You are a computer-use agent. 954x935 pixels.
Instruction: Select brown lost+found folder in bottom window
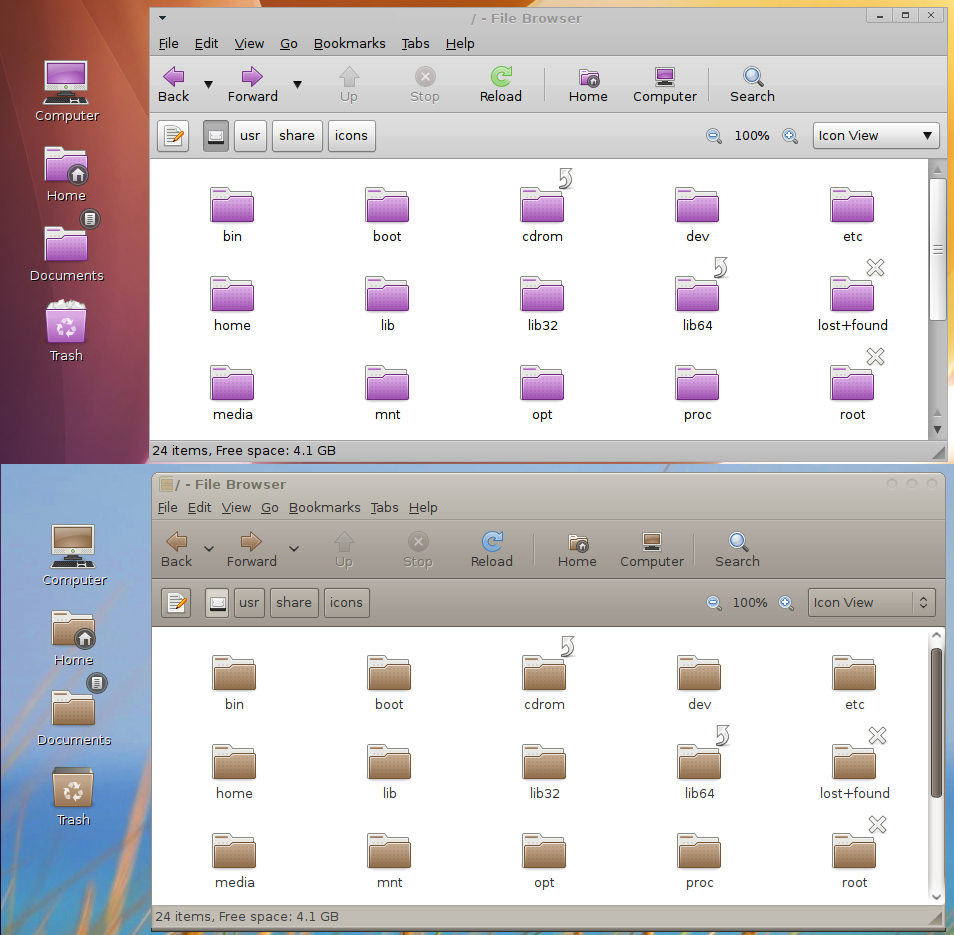point(854,762)
